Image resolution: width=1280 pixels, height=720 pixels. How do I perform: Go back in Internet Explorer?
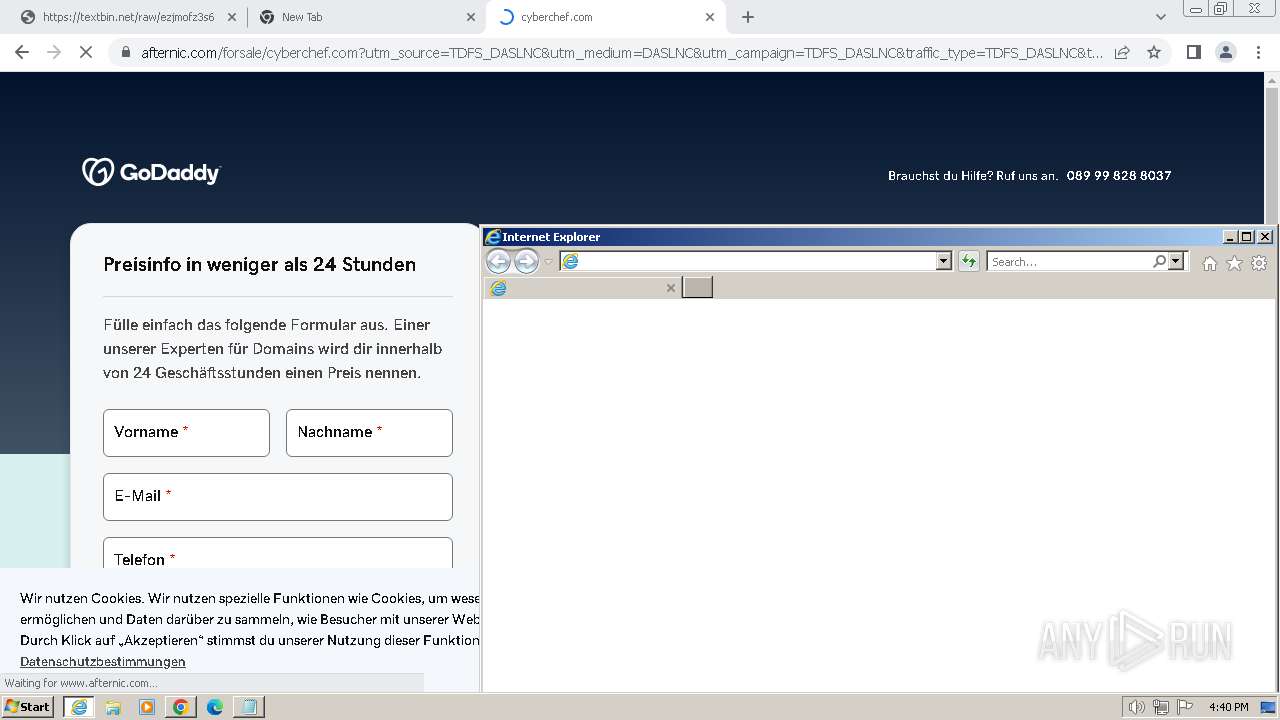point(498,261)
